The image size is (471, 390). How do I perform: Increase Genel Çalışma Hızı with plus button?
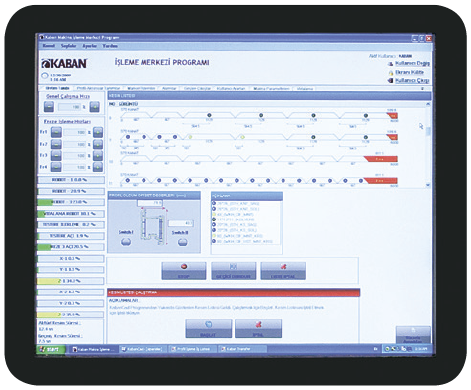pos(95,107)
